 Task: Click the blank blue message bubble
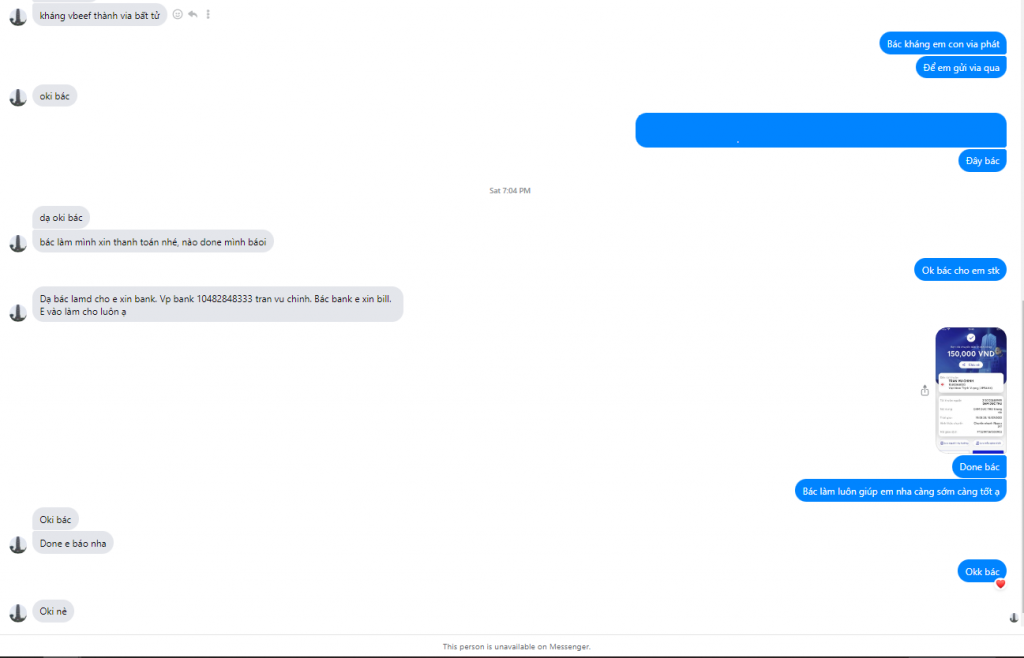[x=821, y=130]
